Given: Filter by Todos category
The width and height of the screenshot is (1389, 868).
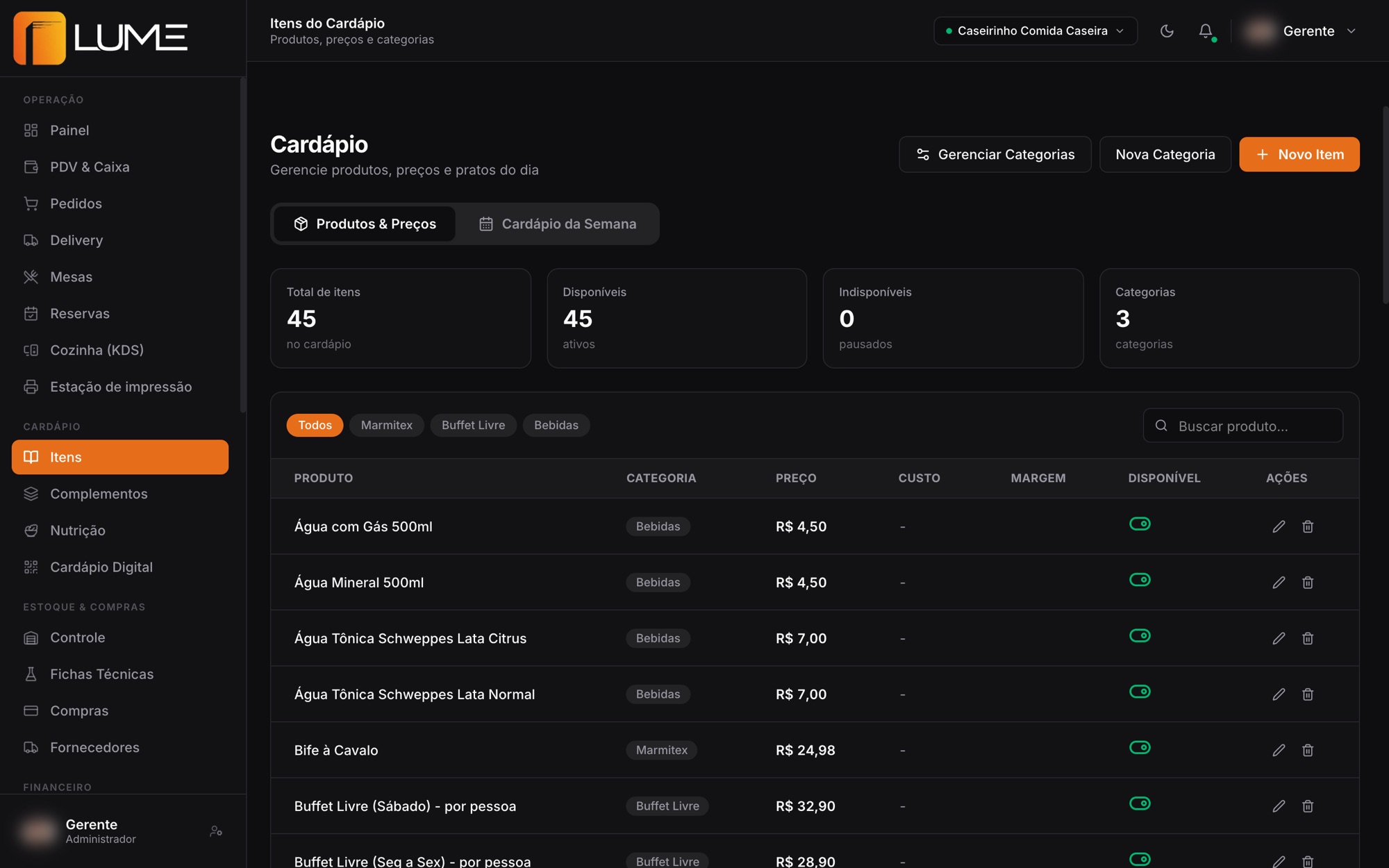Looking at the screenshot, I should click(315, 425).
